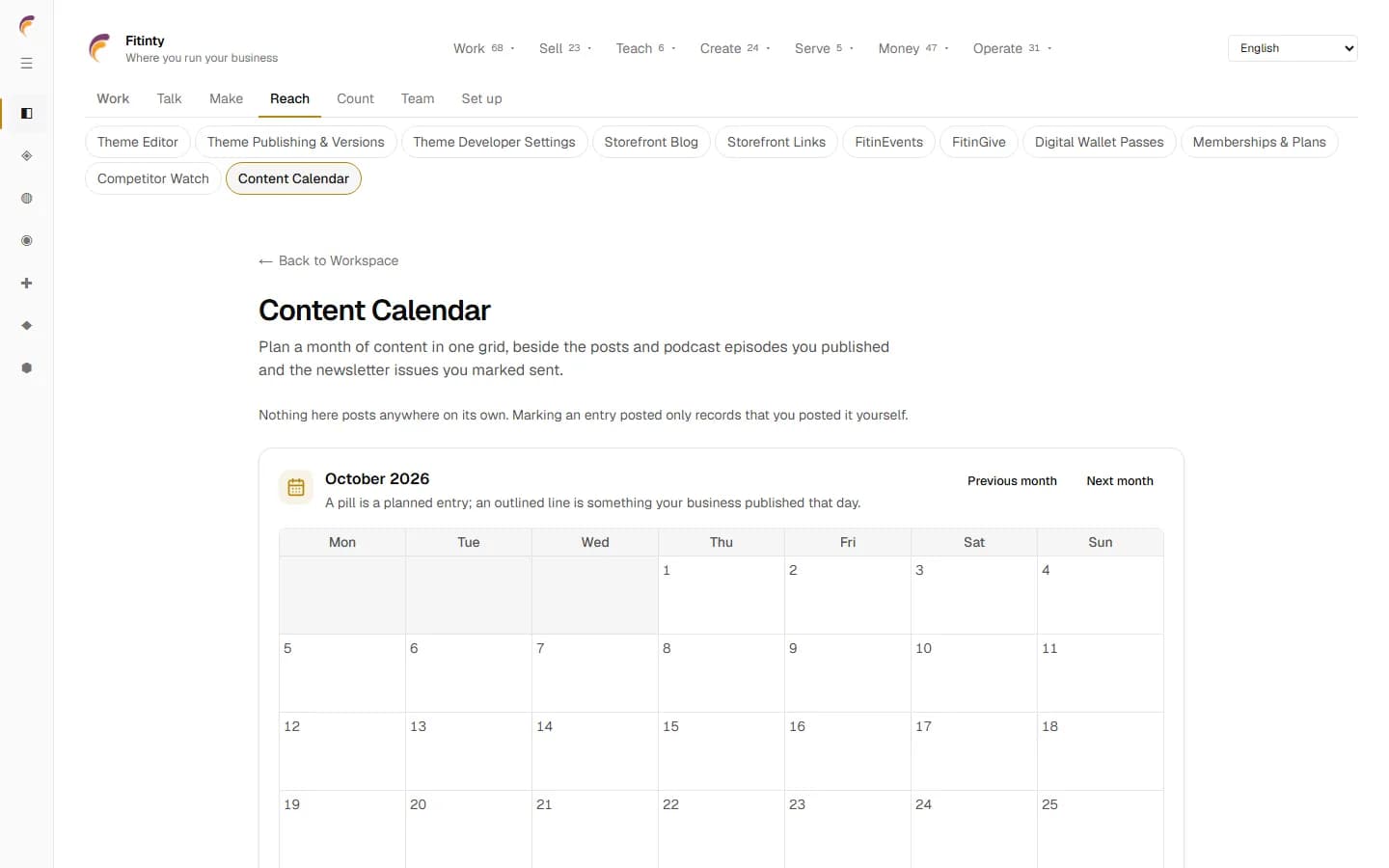Click the outlined diamond sidebar icon

pos(27,156)
